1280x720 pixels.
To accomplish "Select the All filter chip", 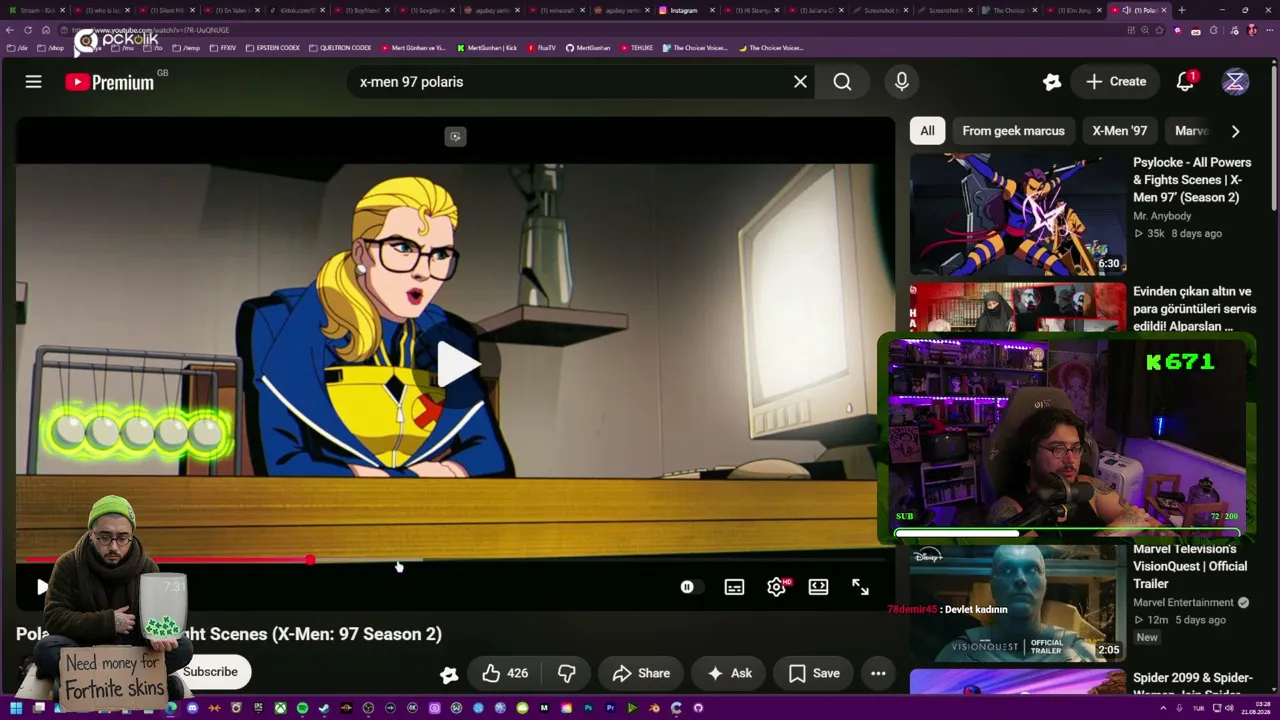I will (x=927, y=131).
